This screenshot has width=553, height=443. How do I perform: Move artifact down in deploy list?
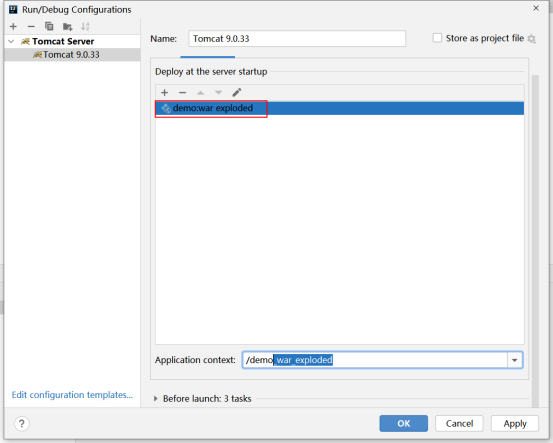219,93
